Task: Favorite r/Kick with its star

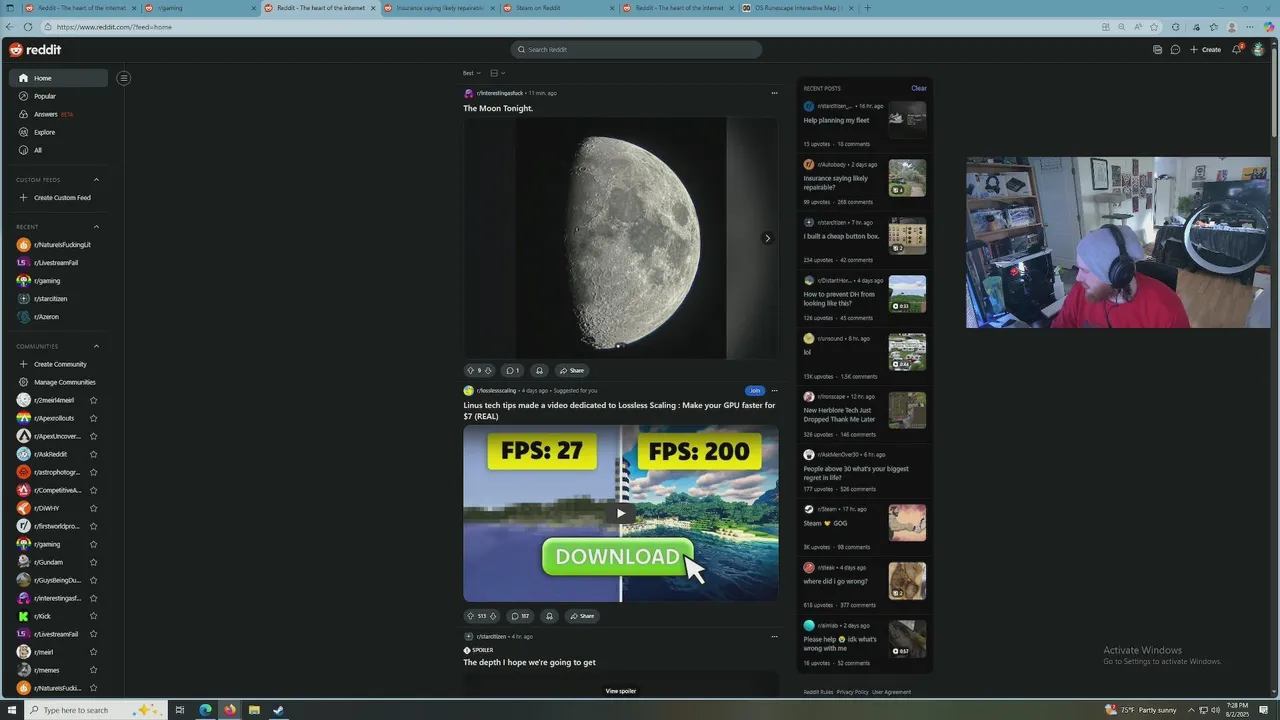Action: click(x=93, y=616)
